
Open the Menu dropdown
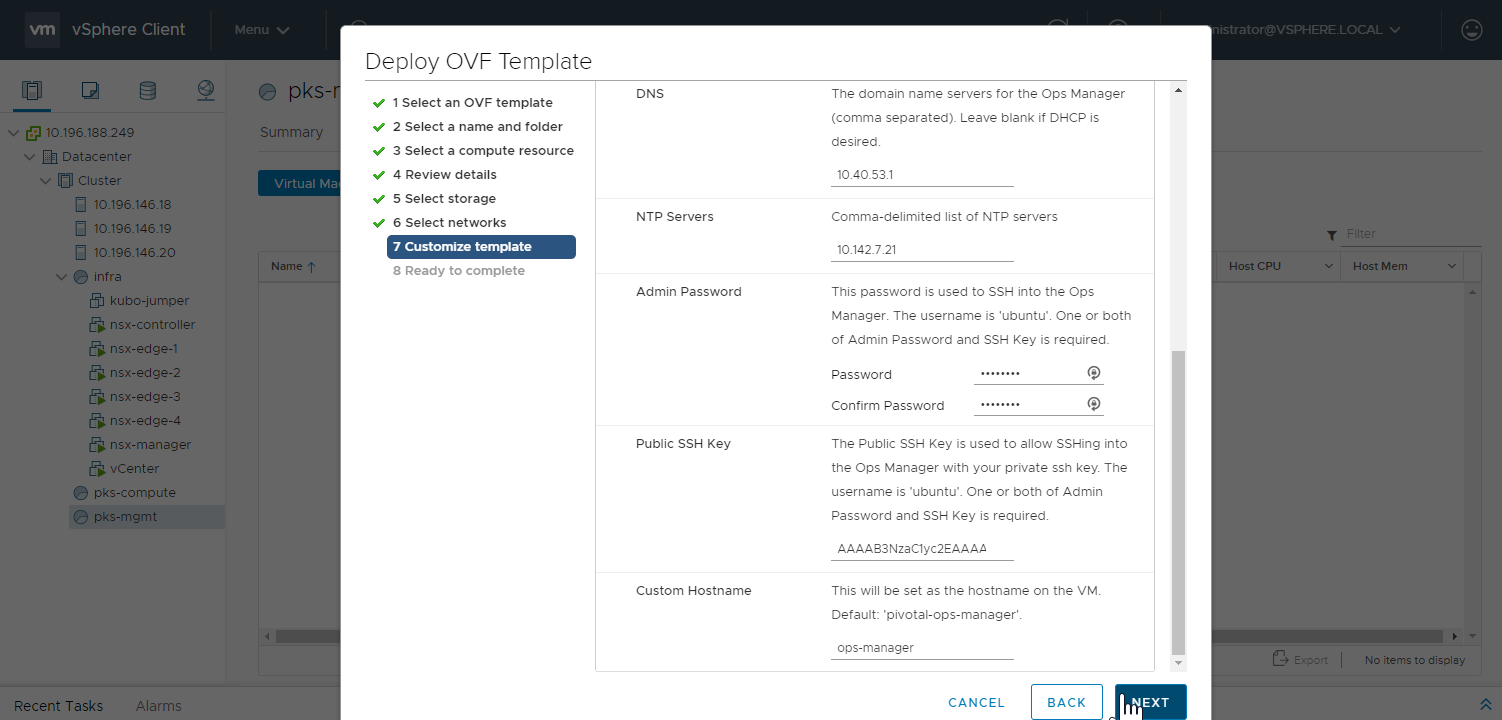click(x=262, y=30)
